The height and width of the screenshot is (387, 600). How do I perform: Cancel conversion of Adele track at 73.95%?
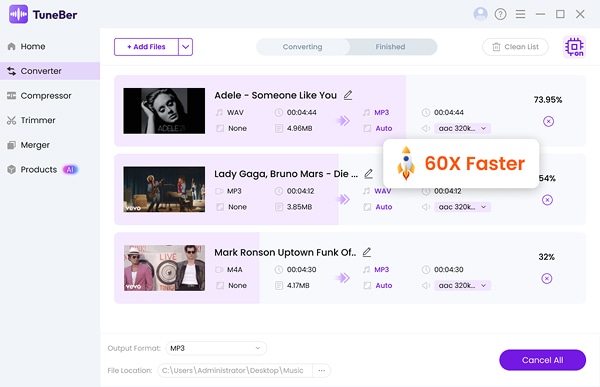548,121
